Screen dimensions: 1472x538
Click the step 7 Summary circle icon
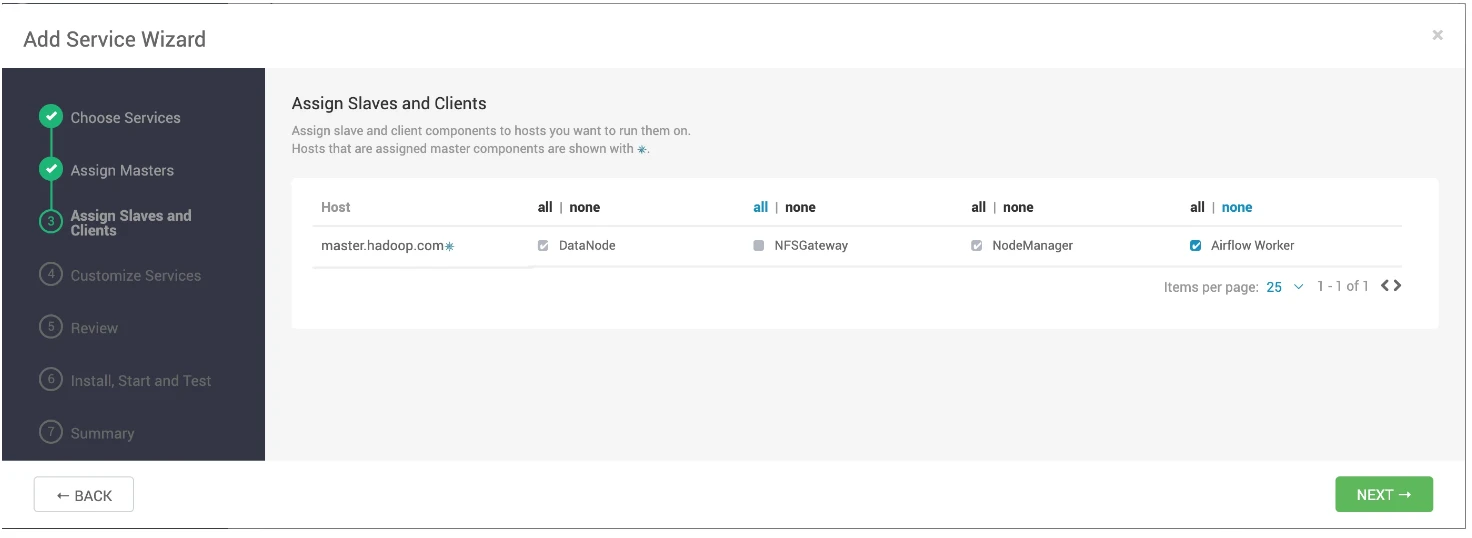(x=51, y=432)
